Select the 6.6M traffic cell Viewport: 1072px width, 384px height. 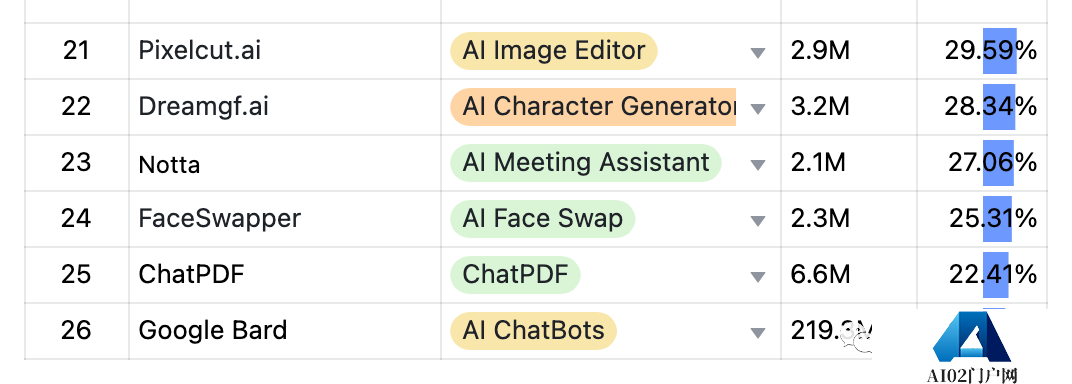point(849,275)
